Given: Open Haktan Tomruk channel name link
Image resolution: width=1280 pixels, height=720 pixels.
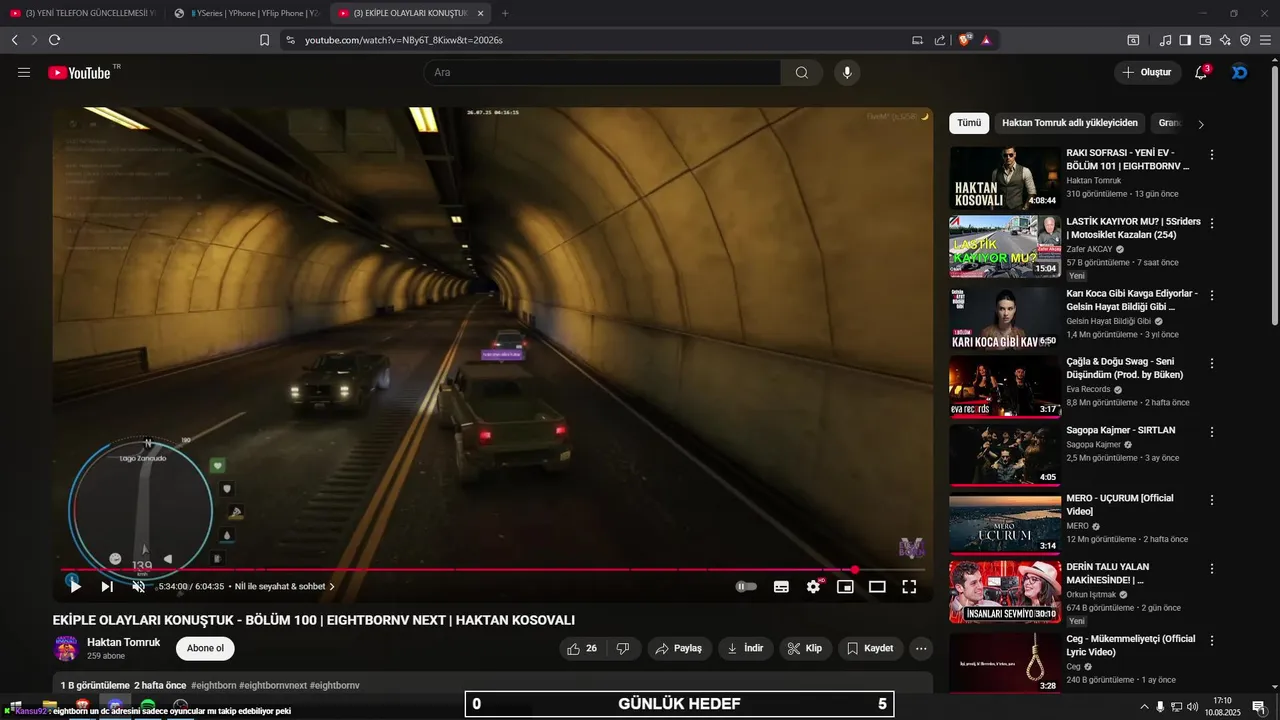Looking at the screenshot, I should [x=123, y=642].
